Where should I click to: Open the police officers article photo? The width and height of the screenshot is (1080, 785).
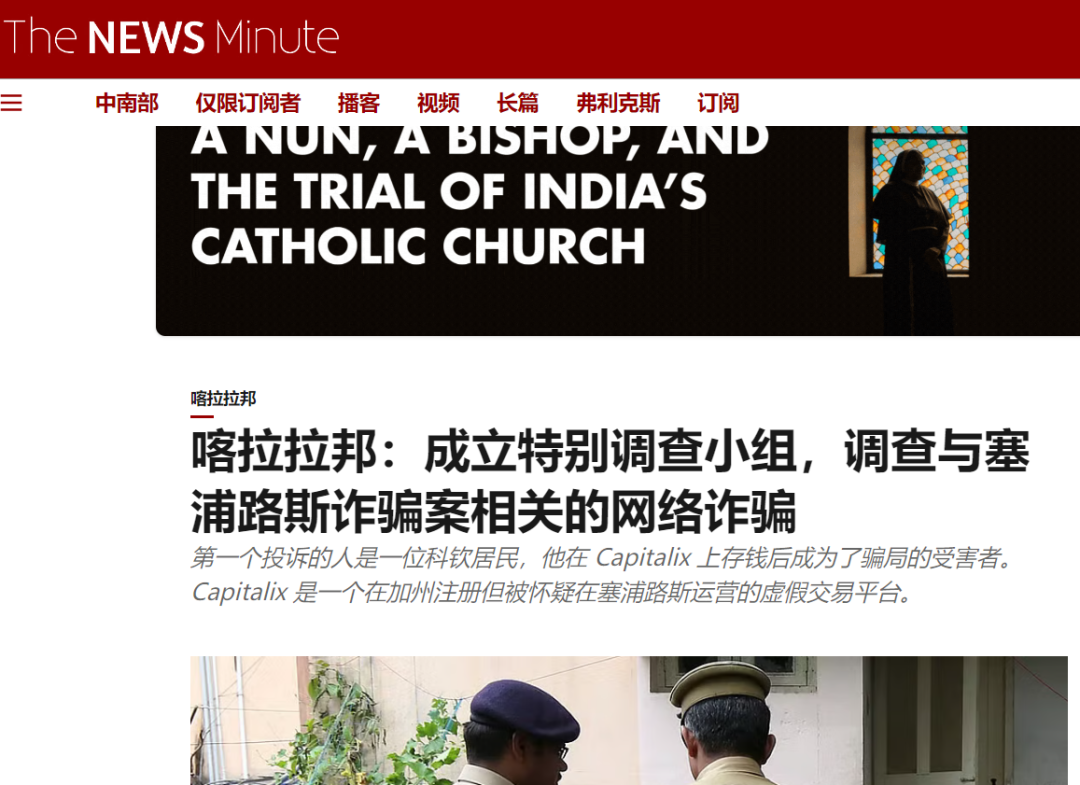pos(629,720)
